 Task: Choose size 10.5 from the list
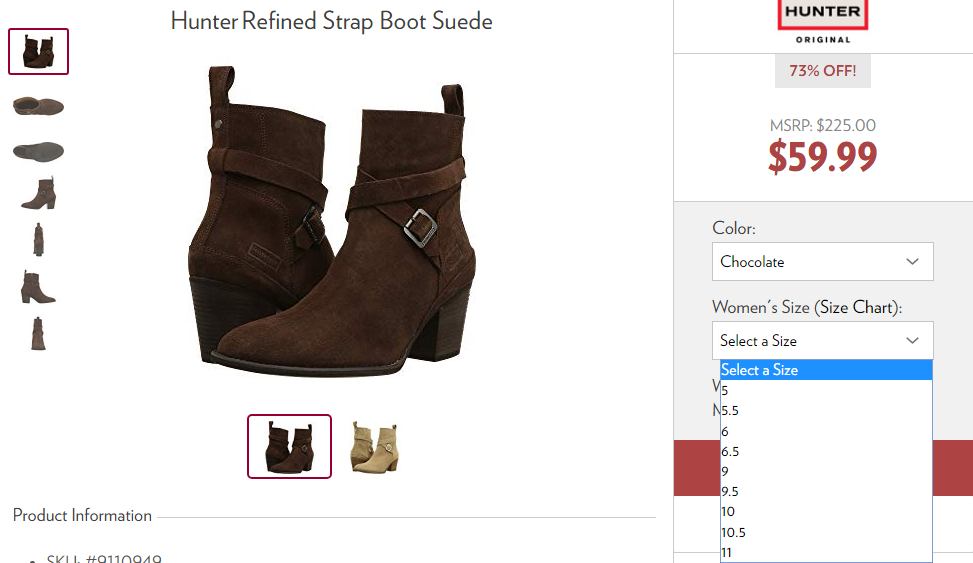[826, 533]
